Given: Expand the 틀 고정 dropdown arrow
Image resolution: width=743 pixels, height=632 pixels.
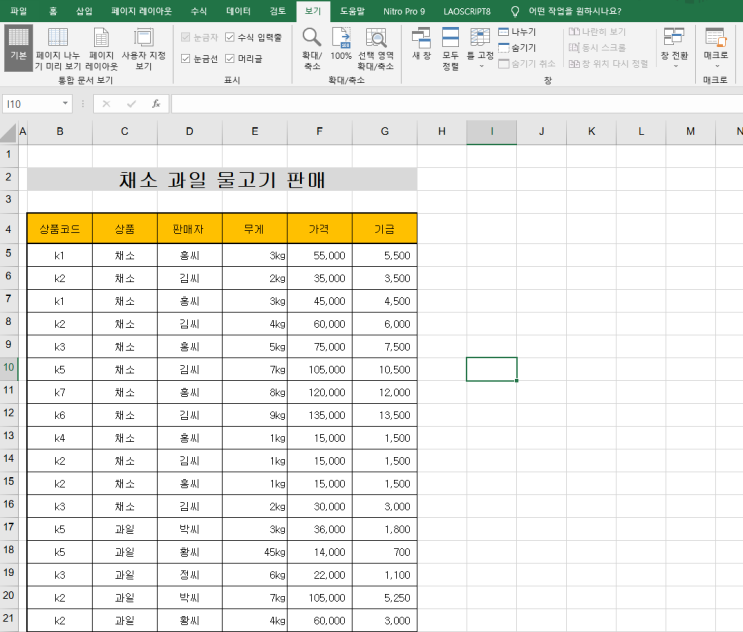Looking at the screenshot, I should 481,66.
